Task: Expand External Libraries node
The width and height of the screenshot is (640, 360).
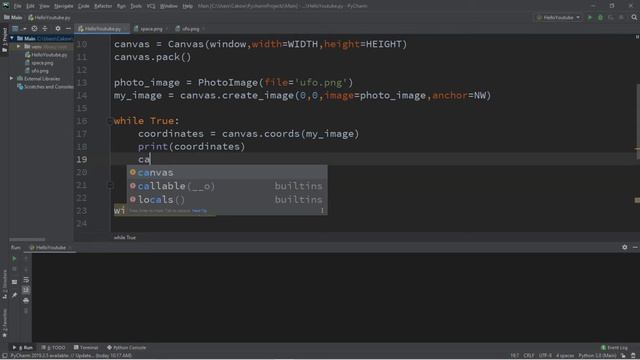Action: click(11, 78)
